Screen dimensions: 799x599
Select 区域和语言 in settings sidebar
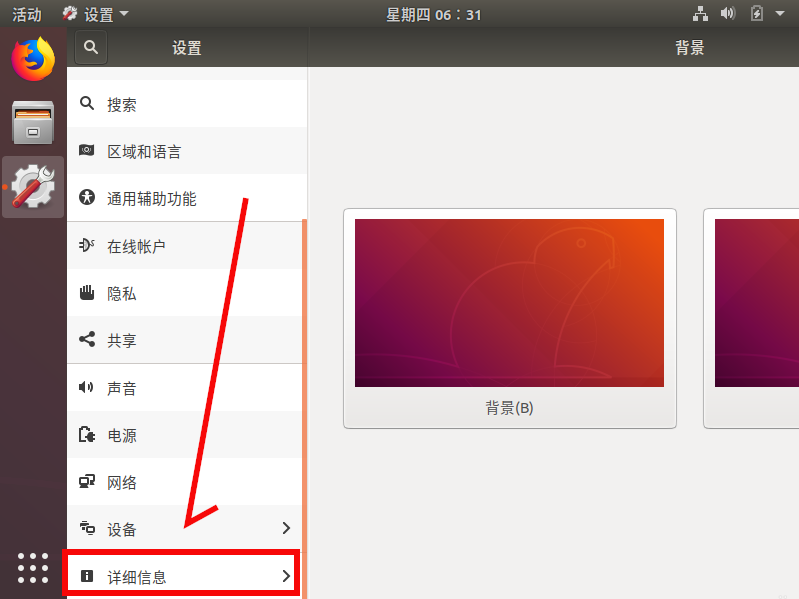tap(187, 151)
